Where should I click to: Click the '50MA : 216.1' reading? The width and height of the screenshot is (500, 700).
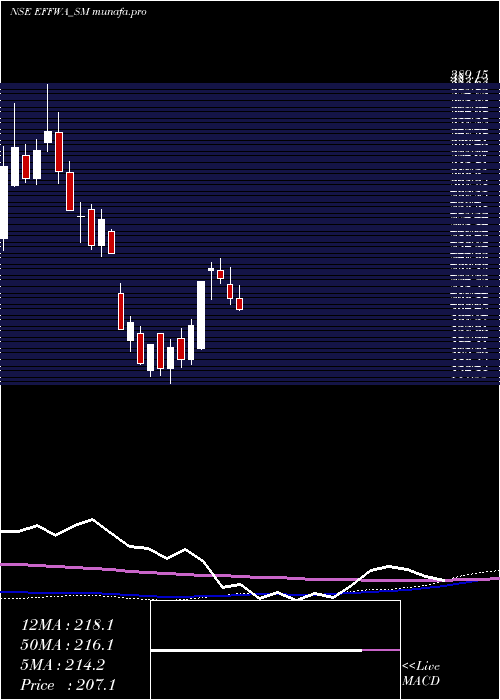click(x=67, y=645)
